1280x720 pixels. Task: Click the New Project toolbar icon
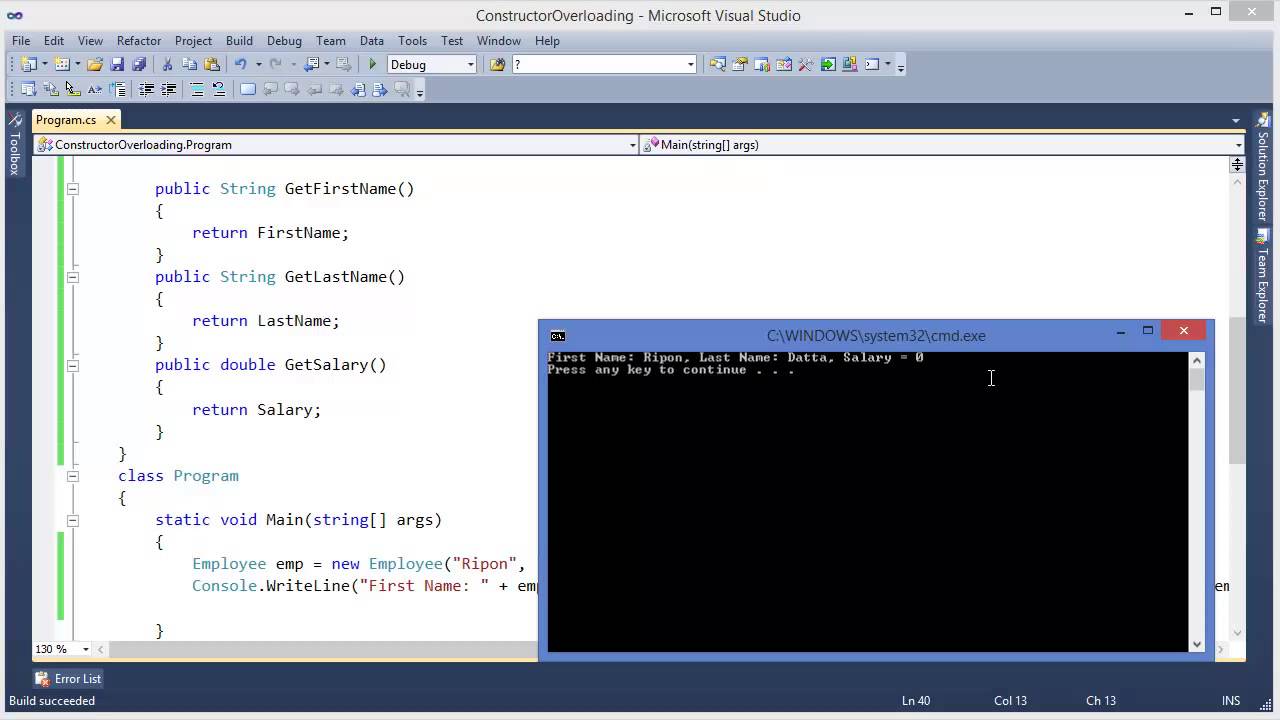29,64
